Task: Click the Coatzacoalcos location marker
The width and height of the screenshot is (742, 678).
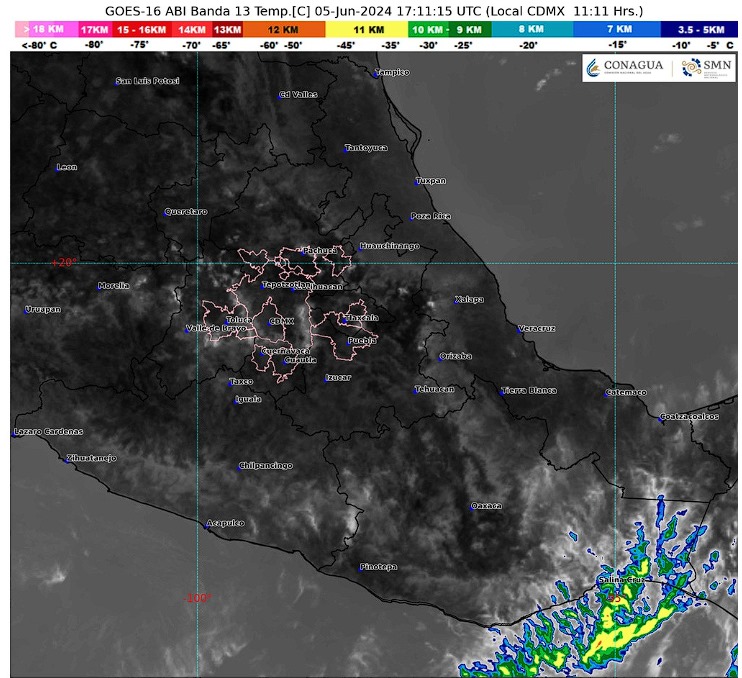Action: coord(661,417)
